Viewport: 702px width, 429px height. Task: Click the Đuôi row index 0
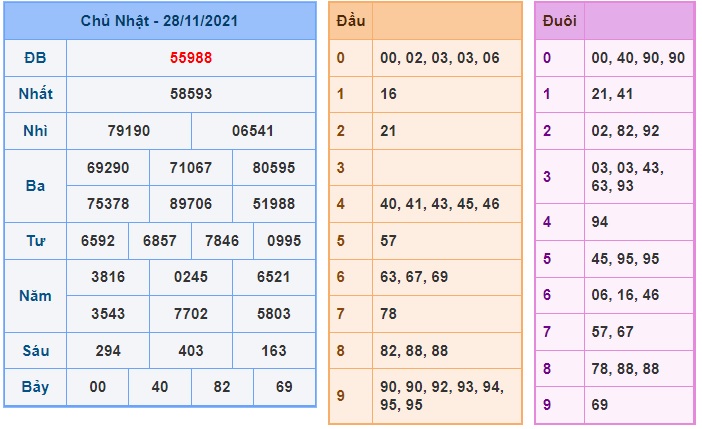(547, 58)
